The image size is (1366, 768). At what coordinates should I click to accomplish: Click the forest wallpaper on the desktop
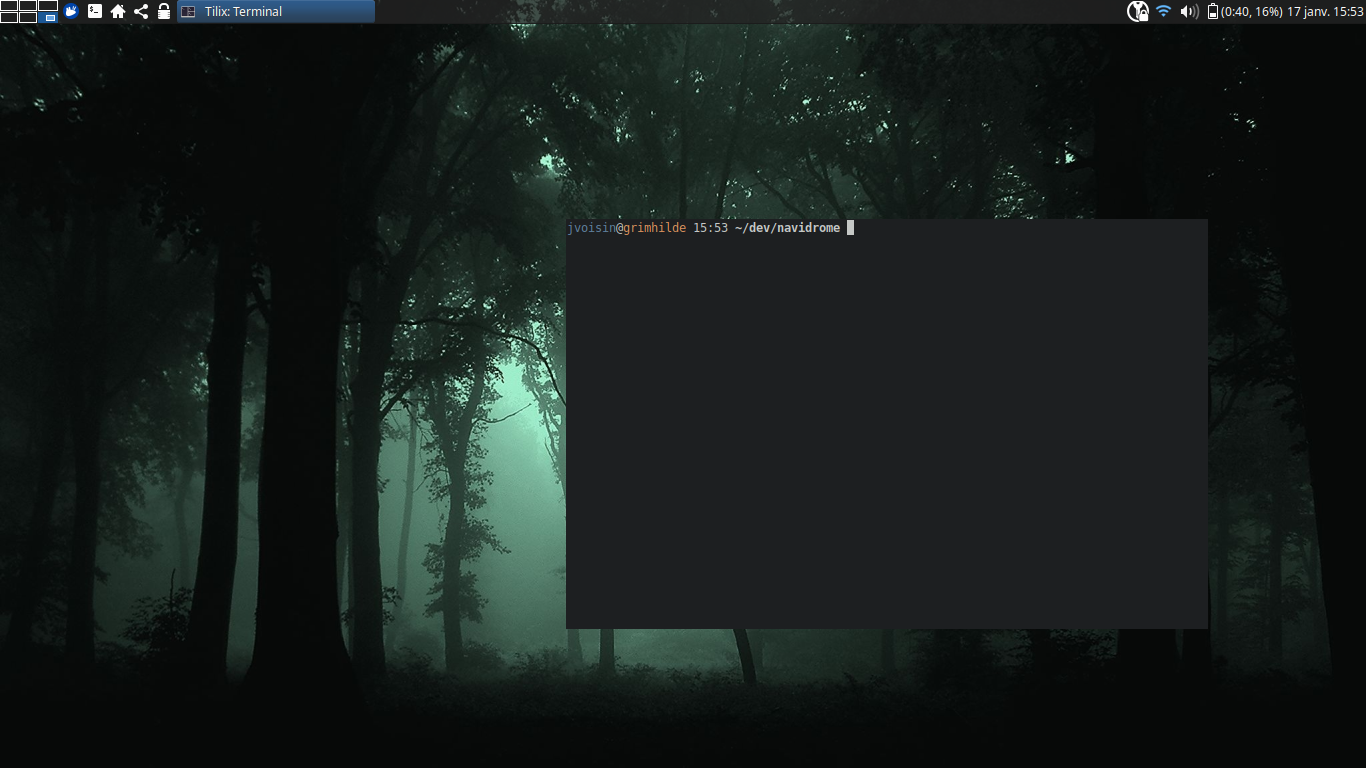[x=280, y=400]
